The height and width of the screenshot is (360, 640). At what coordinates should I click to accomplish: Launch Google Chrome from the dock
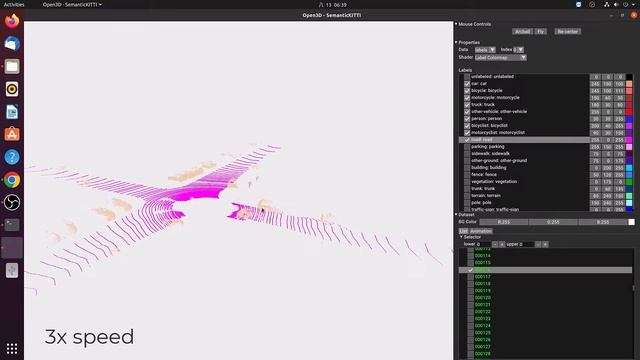pos(12,180)
